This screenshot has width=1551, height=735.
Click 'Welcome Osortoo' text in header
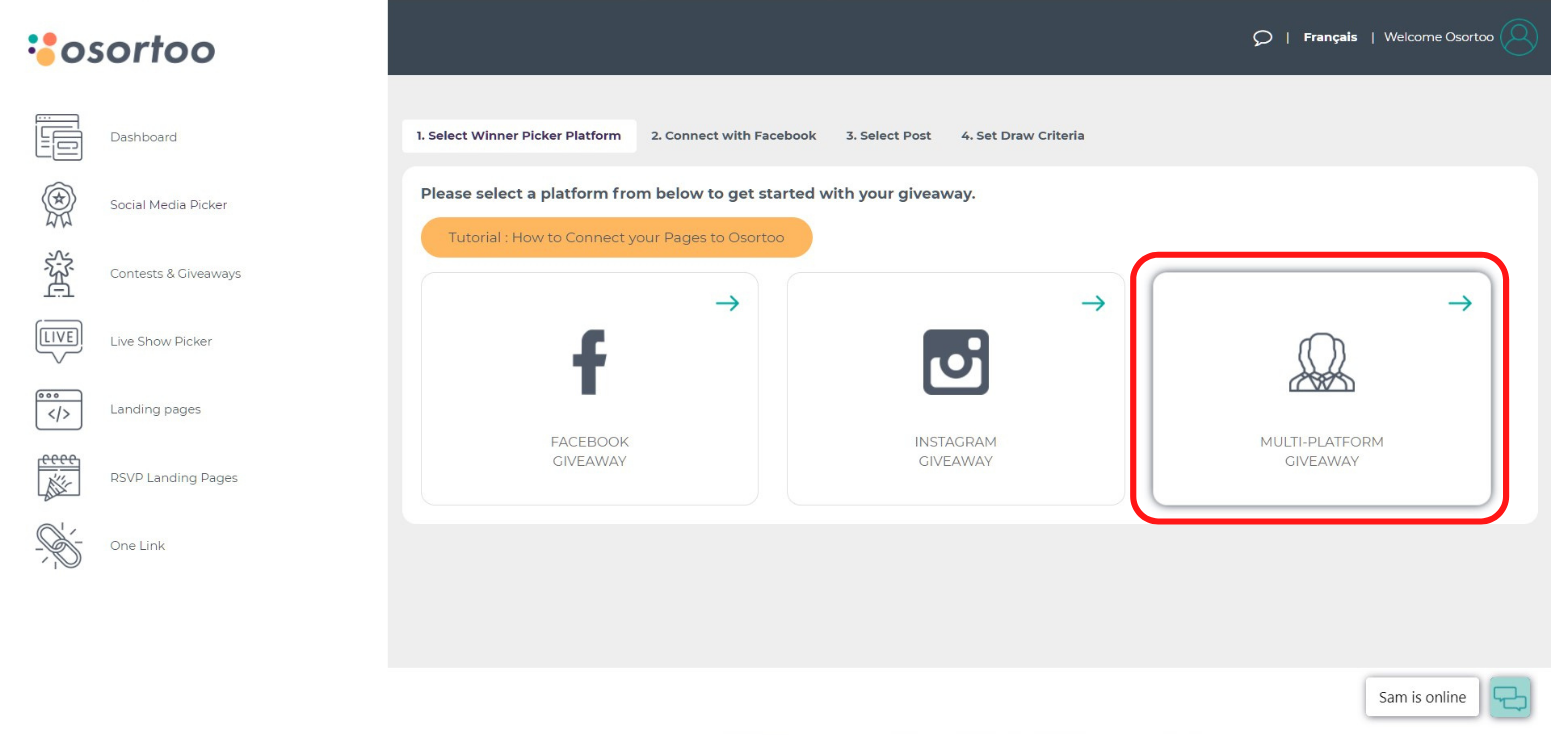point(1439,37)
